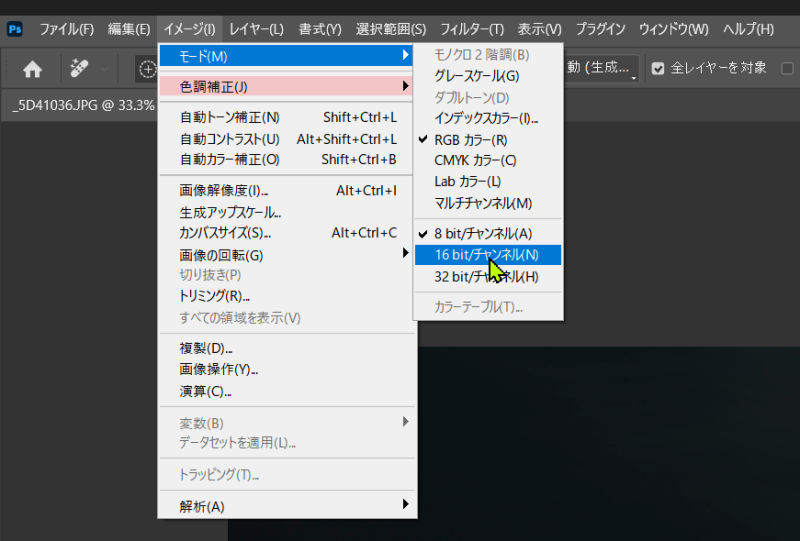Select 16 bit/チャンネル
The height and width of the screenshot is (541, 800).
pos(486,255)
